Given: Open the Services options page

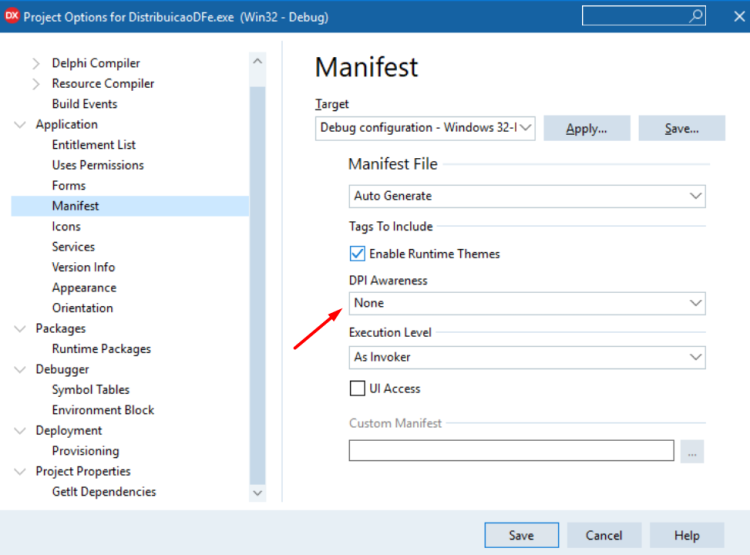Looking at the screenshot, I should point(73,247).
